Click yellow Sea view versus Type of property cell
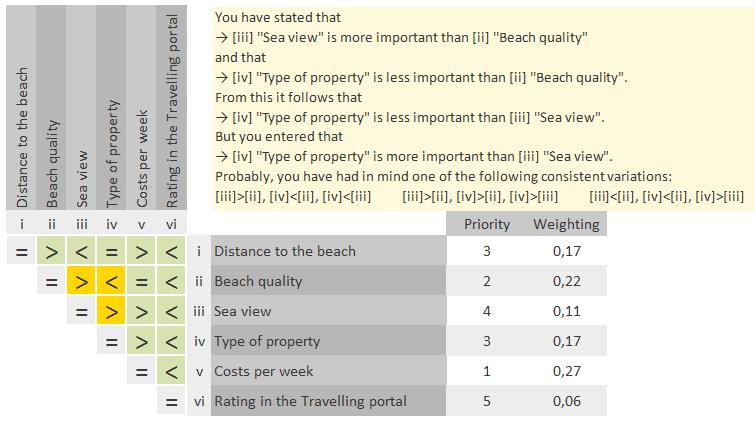Viewport: 755px width, 422px height. [111, 311]
